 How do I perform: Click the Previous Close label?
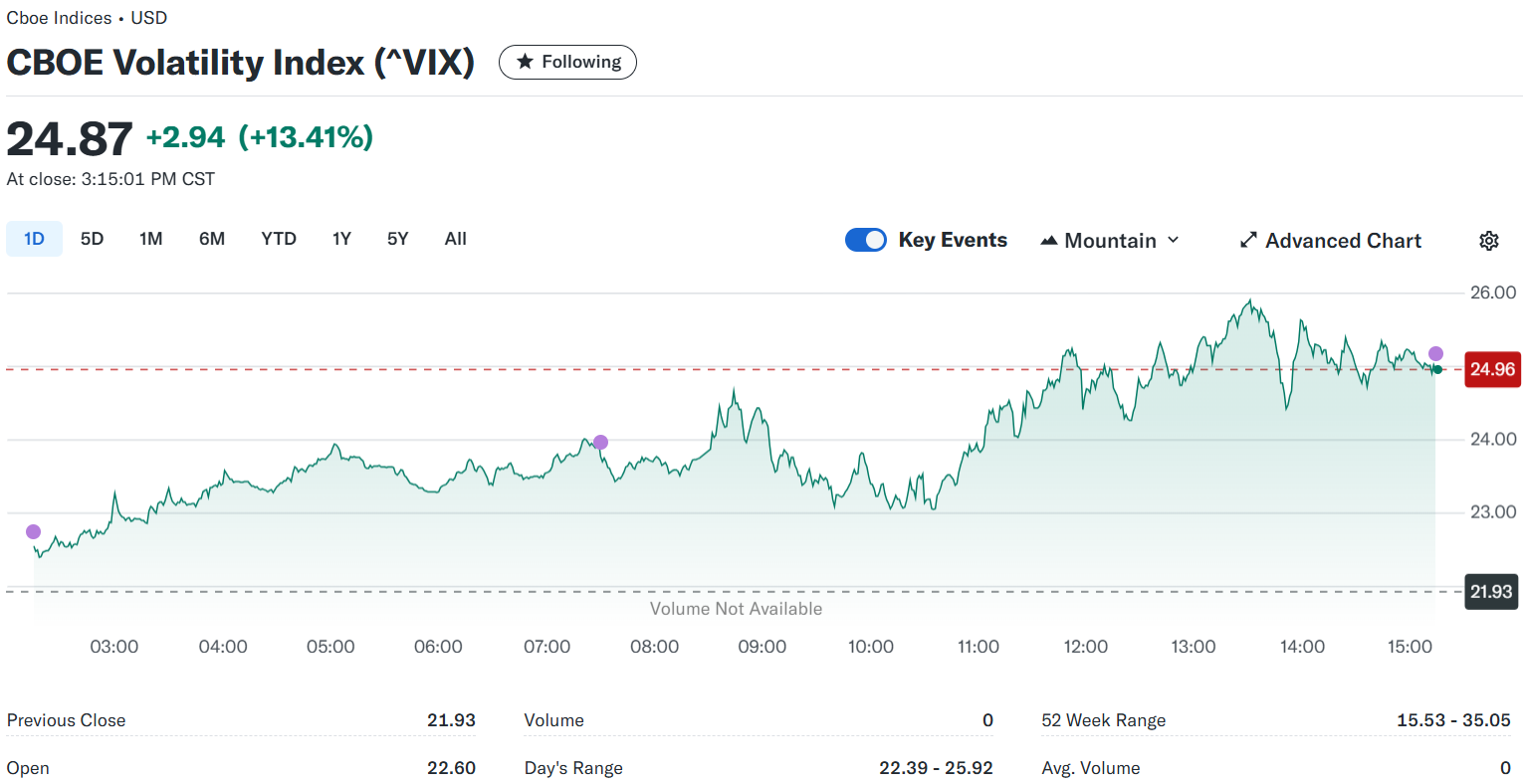tap(66, 720)
